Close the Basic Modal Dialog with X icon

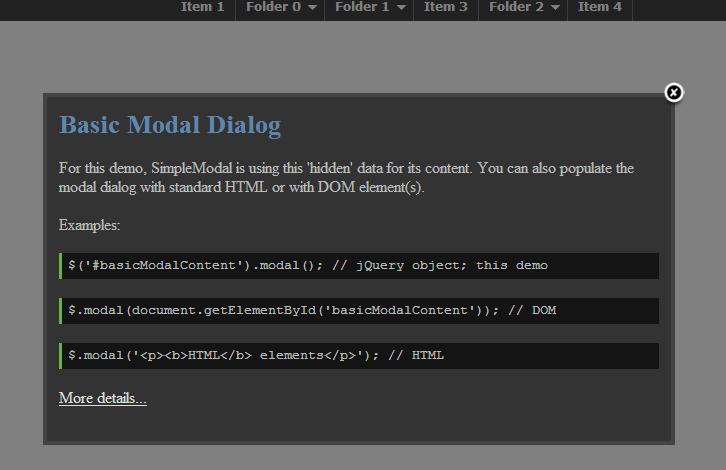tap(674, 93)
